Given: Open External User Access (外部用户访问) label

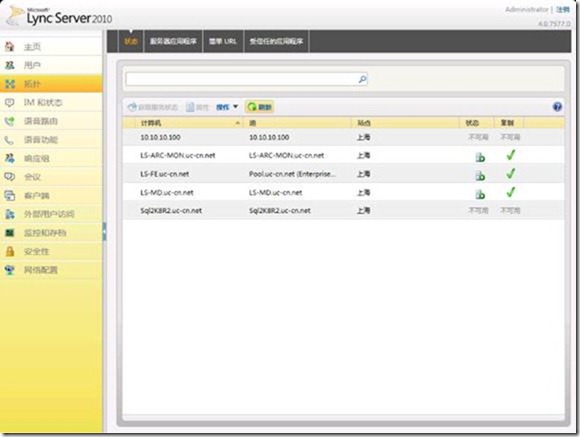Looking at the screenshot, I should (49, 214).
